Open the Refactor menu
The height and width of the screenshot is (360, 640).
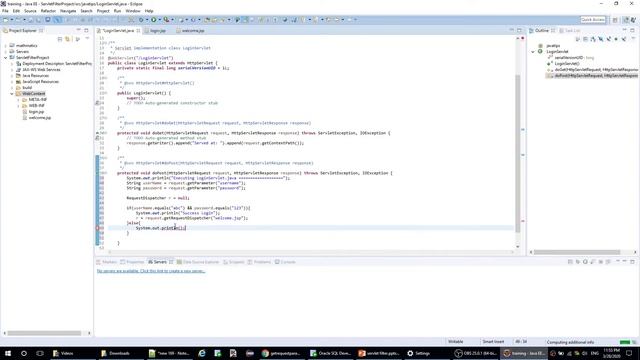point(48,11)
